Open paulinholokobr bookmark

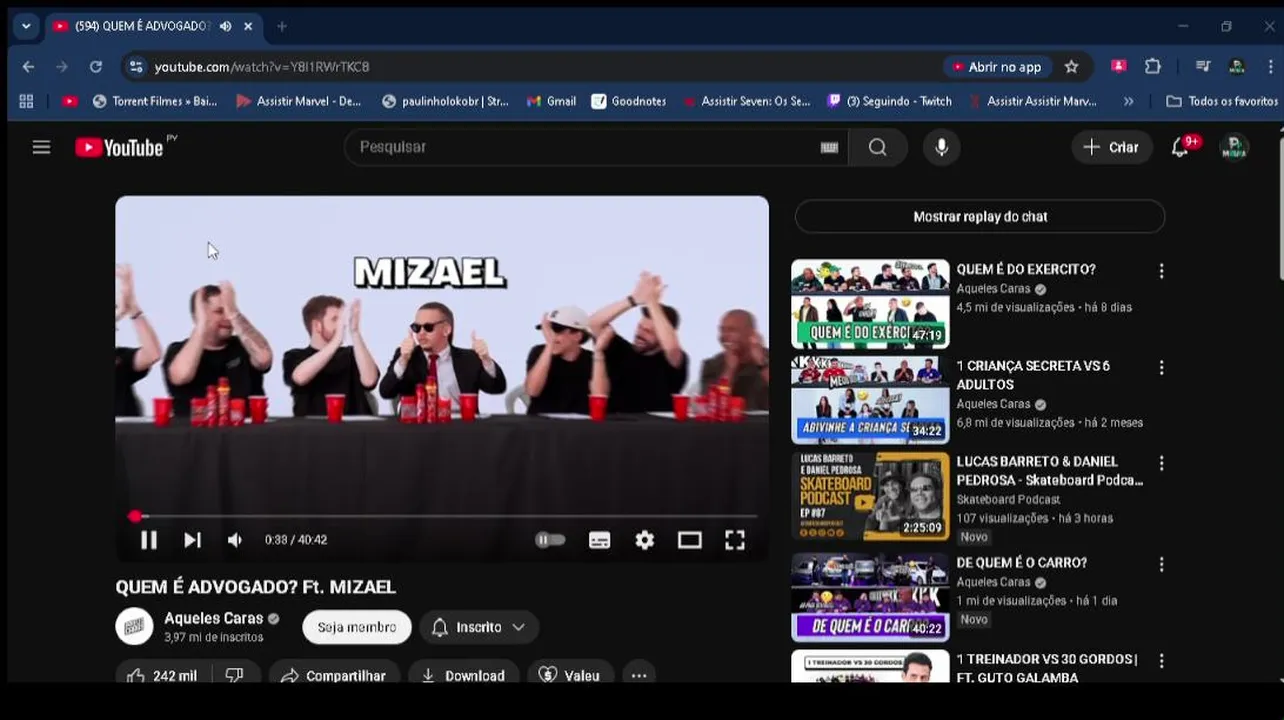coord(445,101)
